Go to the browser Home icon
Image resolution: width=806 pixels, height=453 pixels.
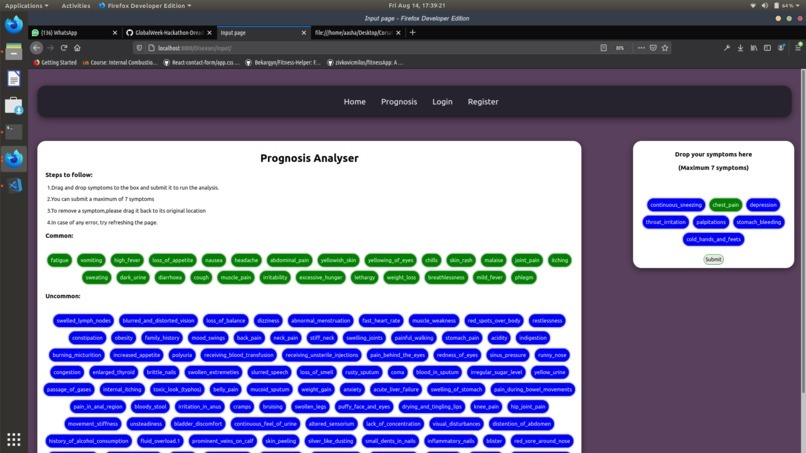77,48
